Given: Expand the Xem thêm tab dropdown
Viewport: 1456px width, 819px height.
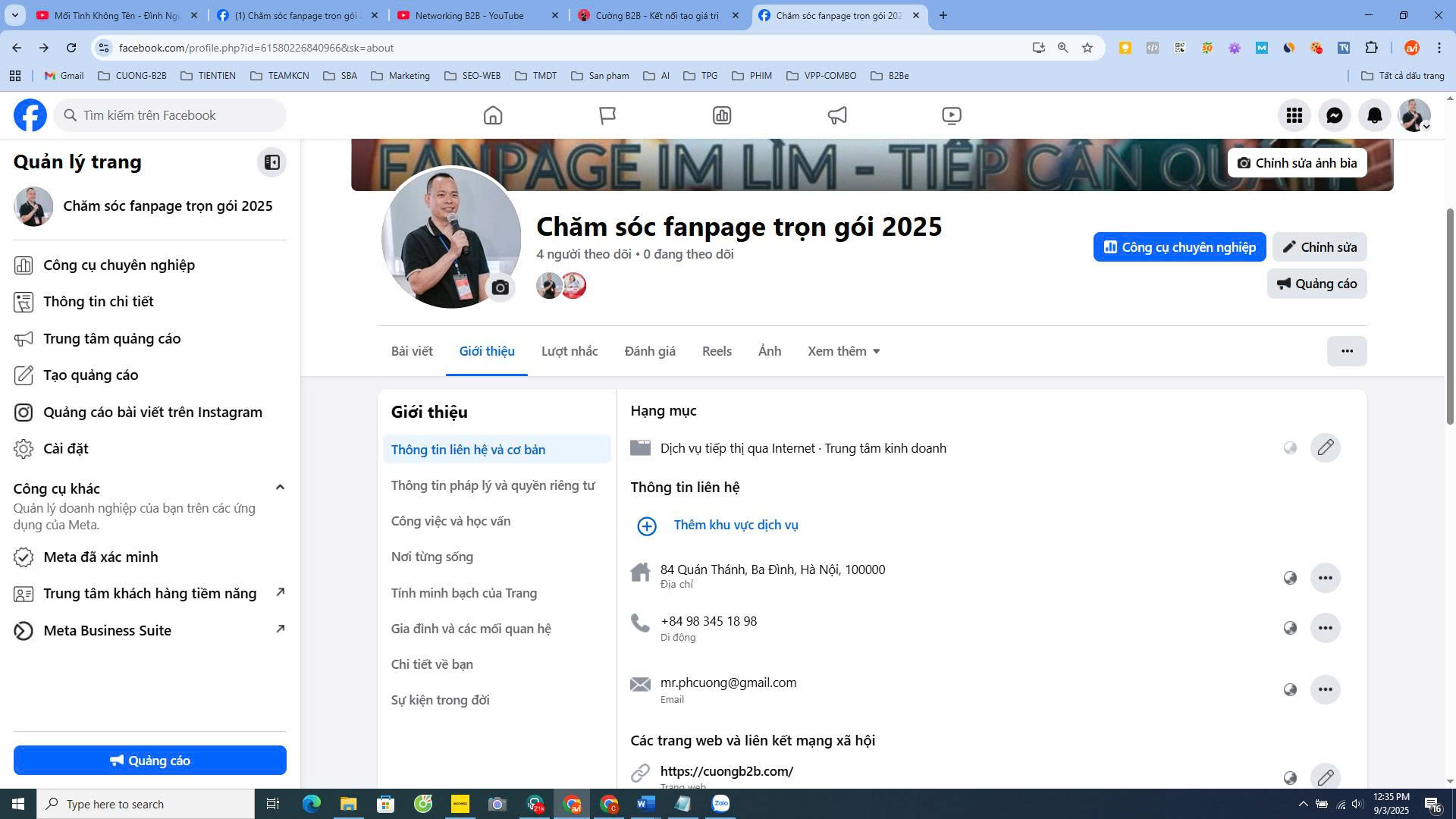Looking at the screenshot, I should (843, 351).
